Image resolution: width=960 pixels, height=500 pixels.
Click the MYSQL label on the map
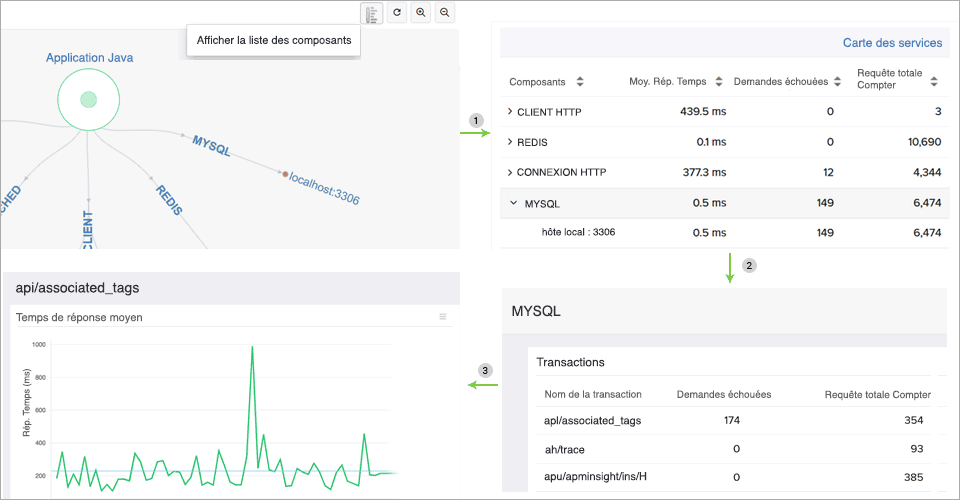coord(212,146)
